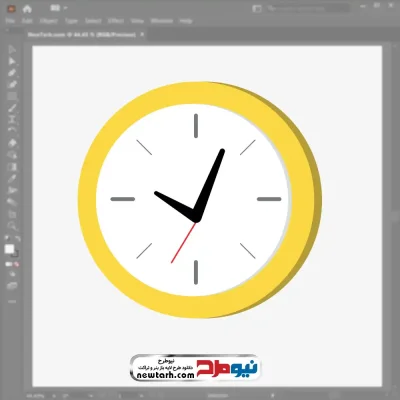Open the Effect menu

click(116, 21)
